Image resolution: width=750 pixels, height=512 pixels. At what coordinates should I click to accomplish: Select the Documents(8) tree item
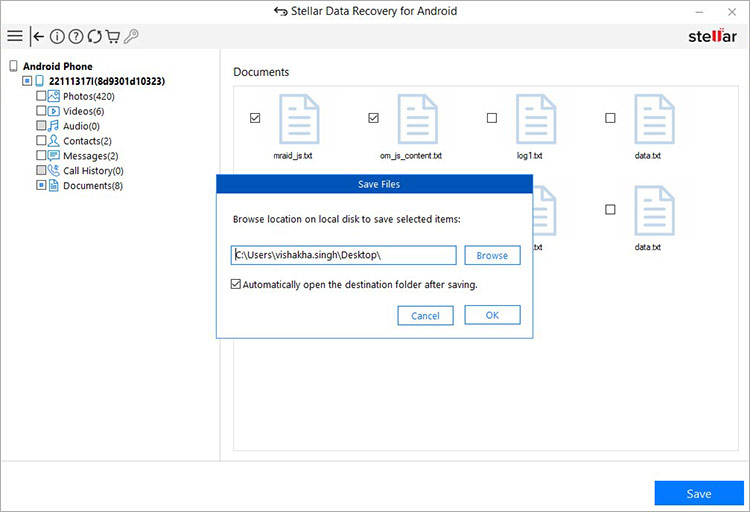point(93,185)
